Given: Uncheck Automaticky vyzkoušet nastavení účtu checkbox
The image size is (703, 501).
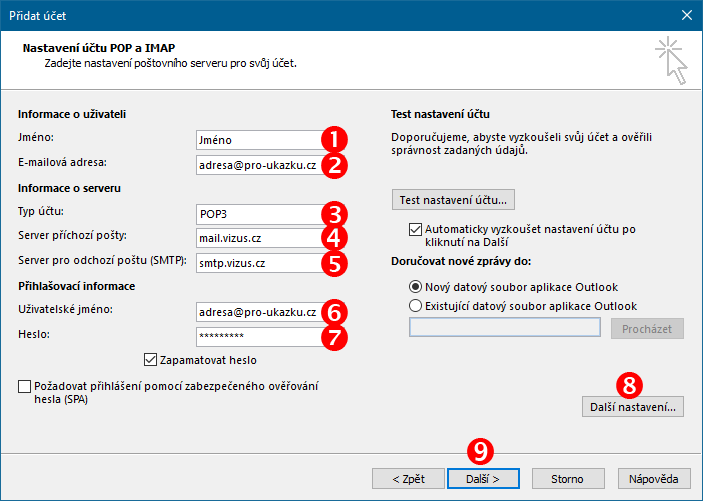Looking at the screenshot, I should pos(415,229).
